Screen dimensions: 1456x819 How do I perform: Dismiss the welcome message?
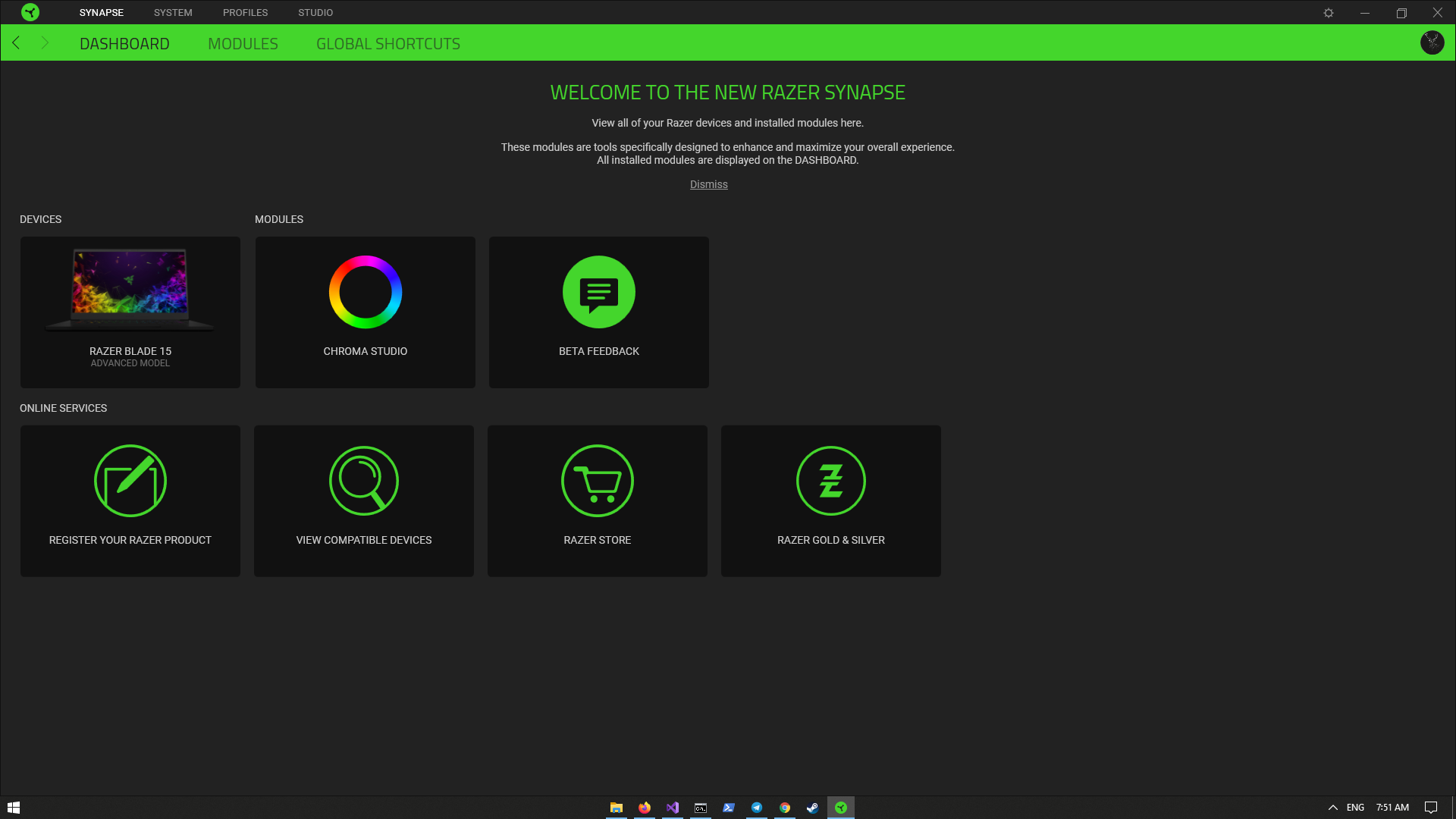coord(708,184)
